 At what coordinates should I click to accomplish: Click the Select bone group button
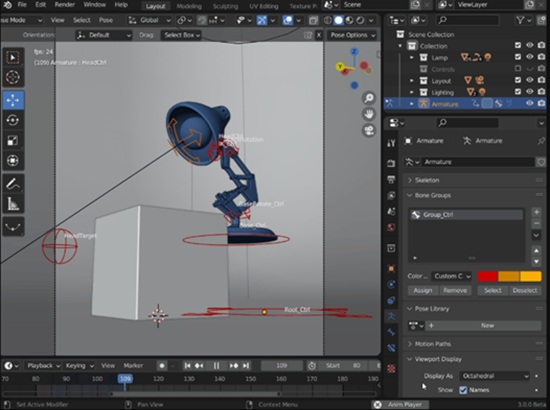tap(492, 290)
